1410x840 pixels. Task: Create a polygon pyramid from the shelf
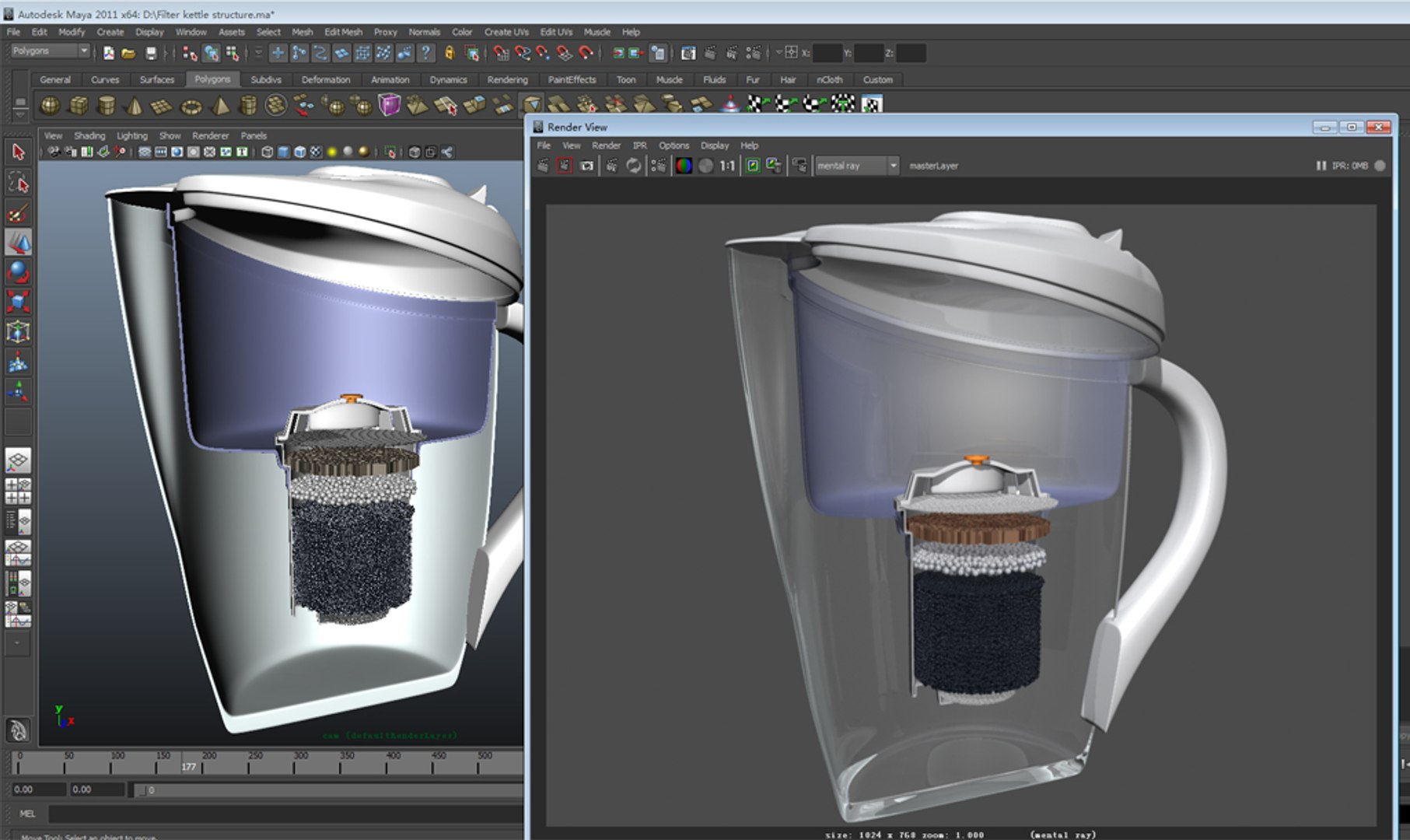220,105
